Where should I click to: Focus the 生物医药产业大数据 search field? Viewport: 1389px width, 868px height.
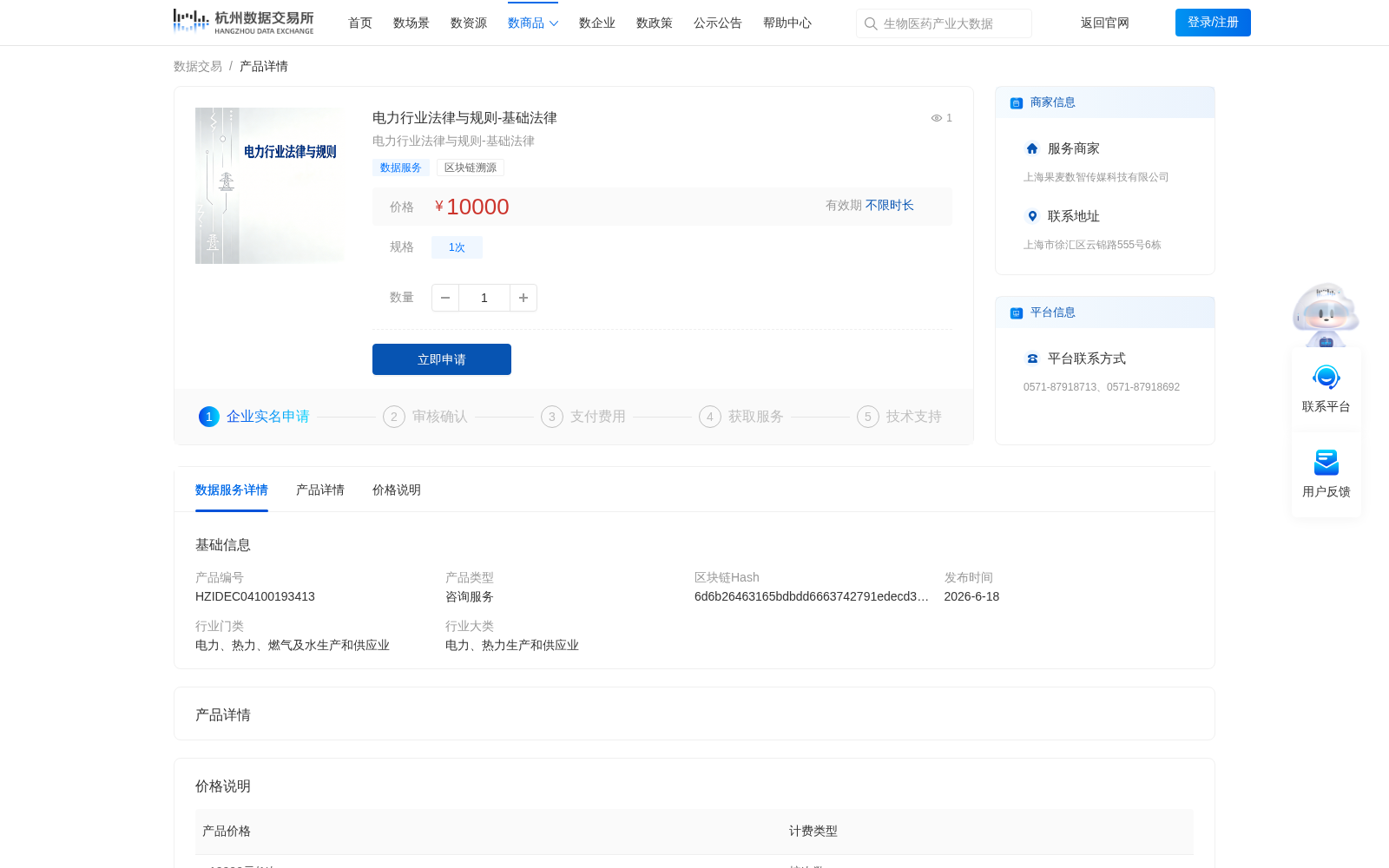tap(944, 23)
